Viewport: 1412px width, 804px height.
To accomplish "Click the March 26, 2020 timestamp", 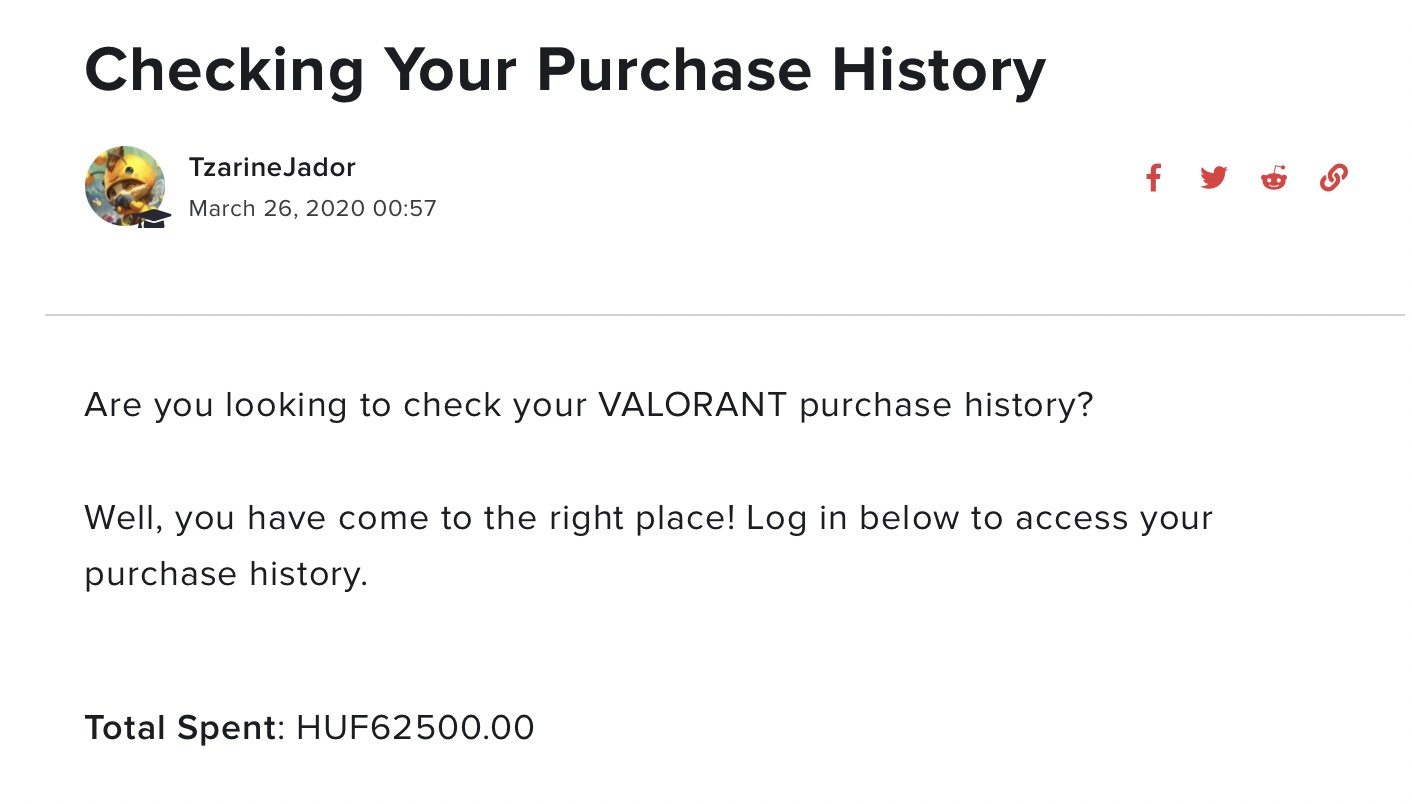I will click(276, 209).
